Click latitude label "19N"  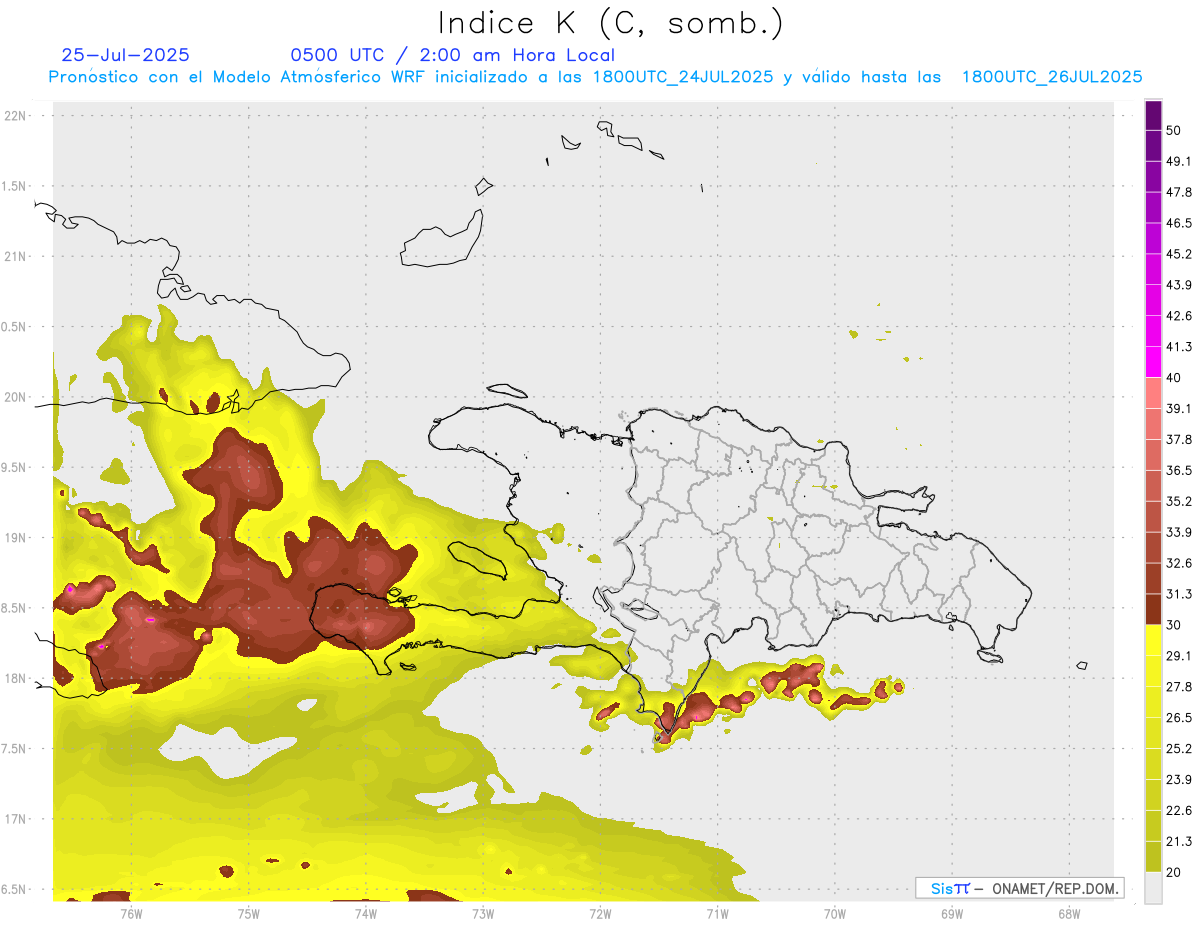[x=15, y=538]
